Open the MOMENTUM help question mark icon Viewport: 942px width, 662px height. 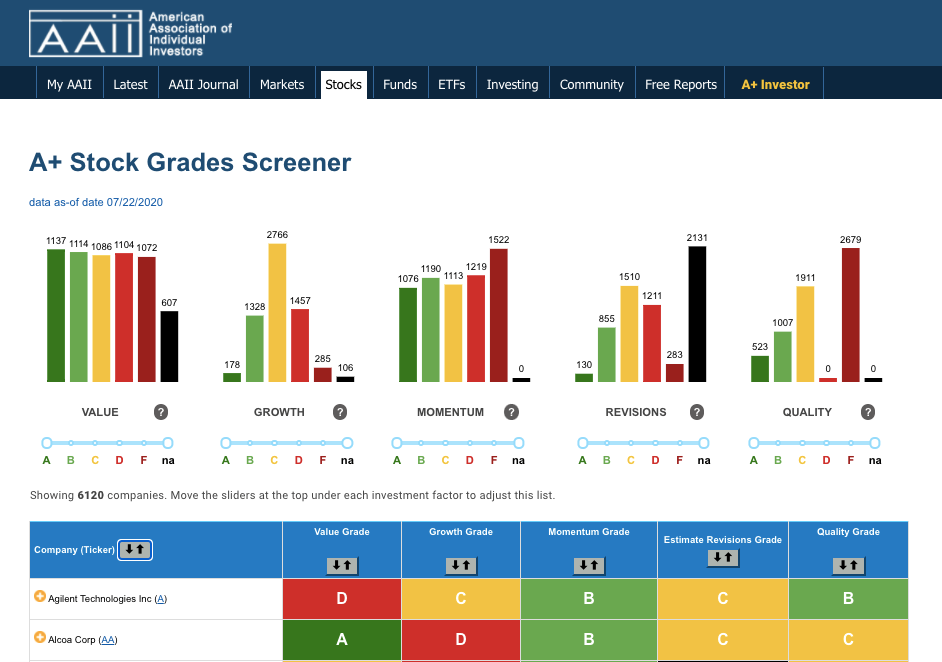click(511, 412)
